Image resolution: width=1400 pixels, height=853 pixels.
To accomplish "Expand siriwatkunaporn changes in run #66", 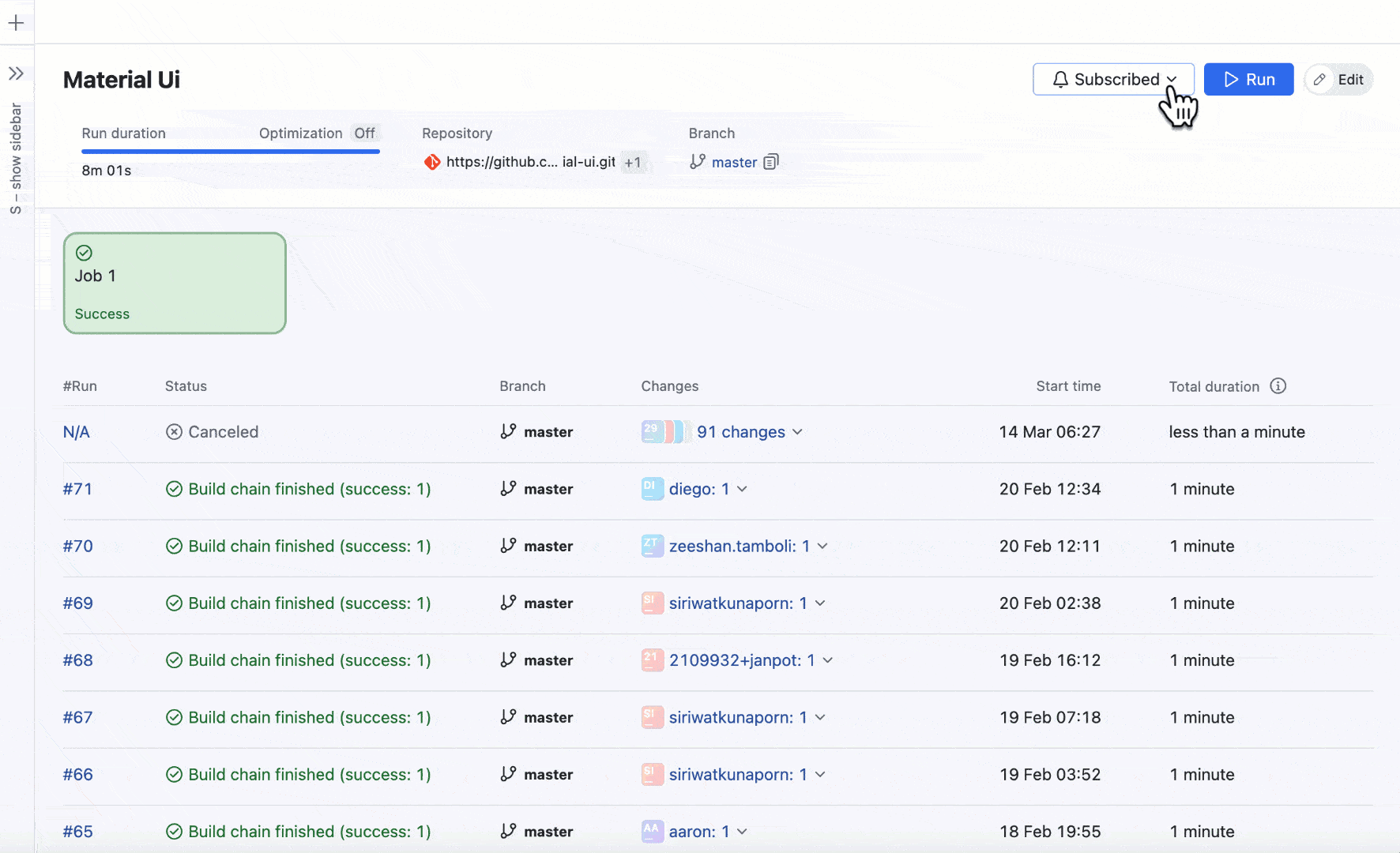I will [x=820, y=775].
